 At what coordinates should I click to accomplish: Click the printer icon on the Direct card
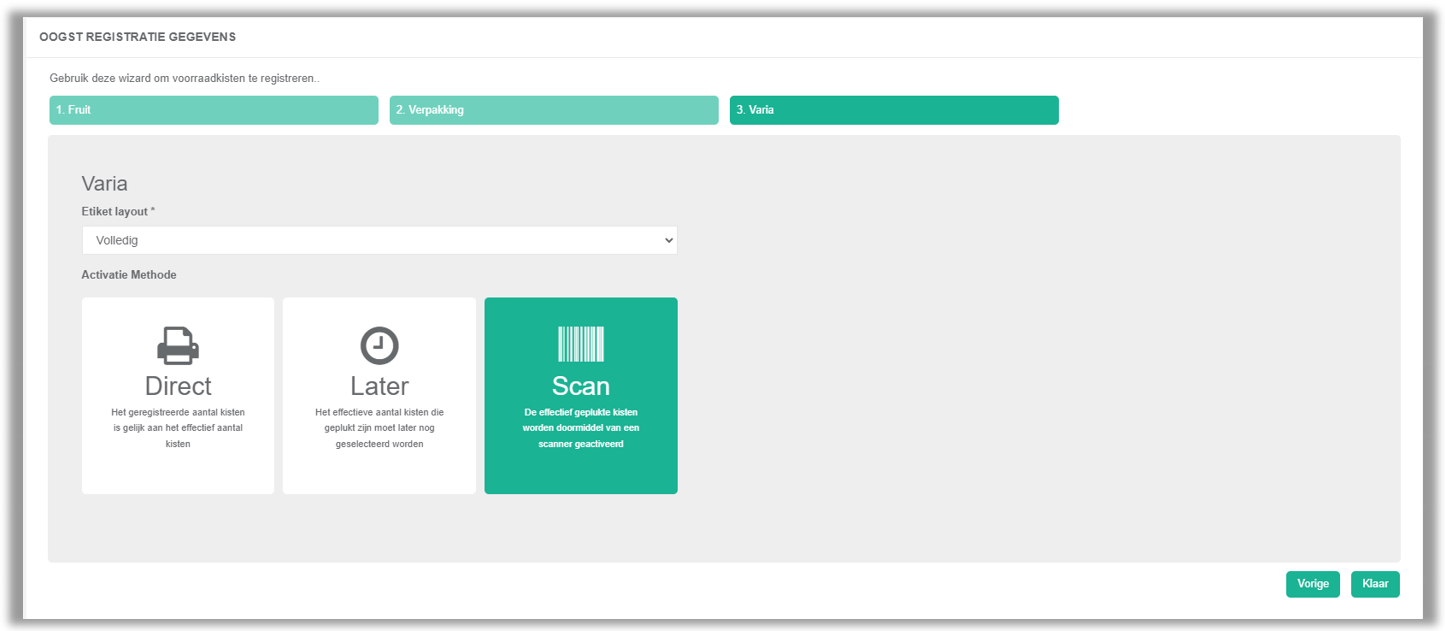tap(178, 345)
